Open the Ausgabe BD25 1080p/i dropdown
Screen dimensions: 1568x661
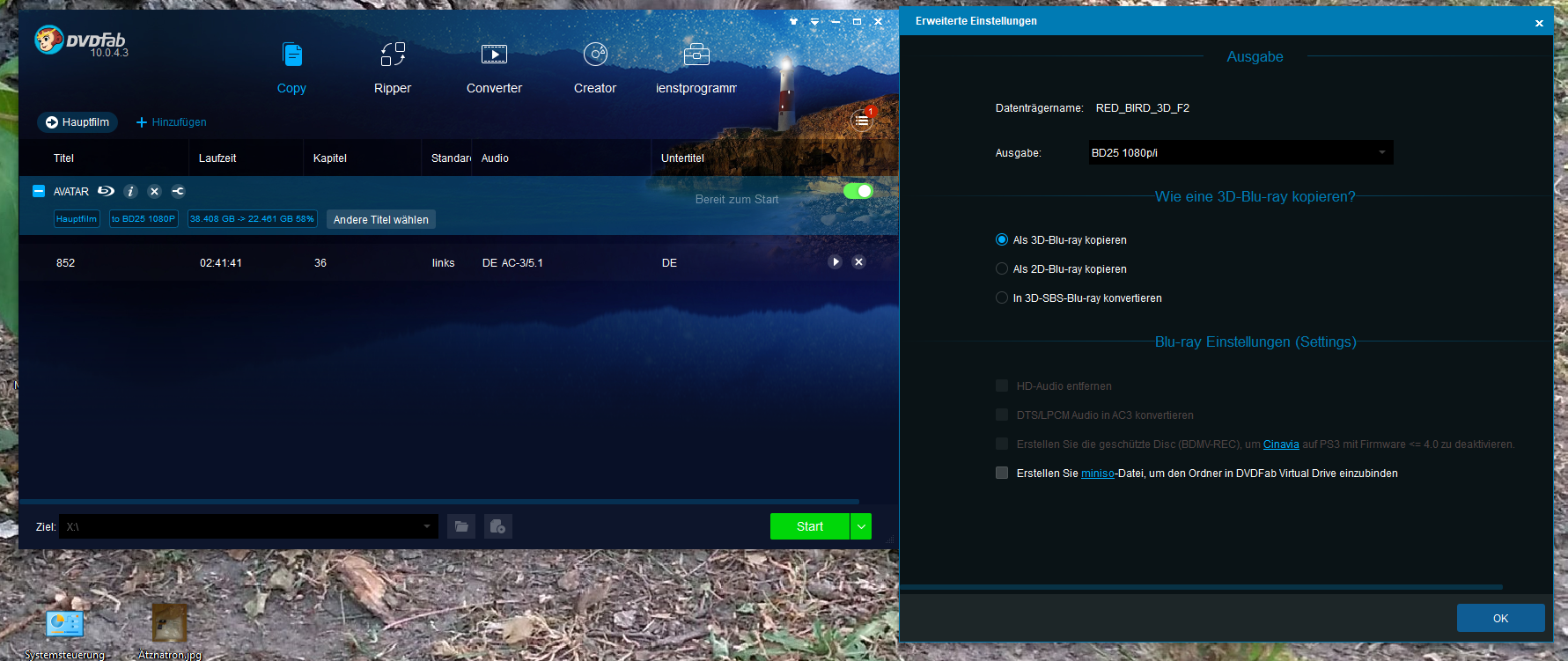(1240, 152)
